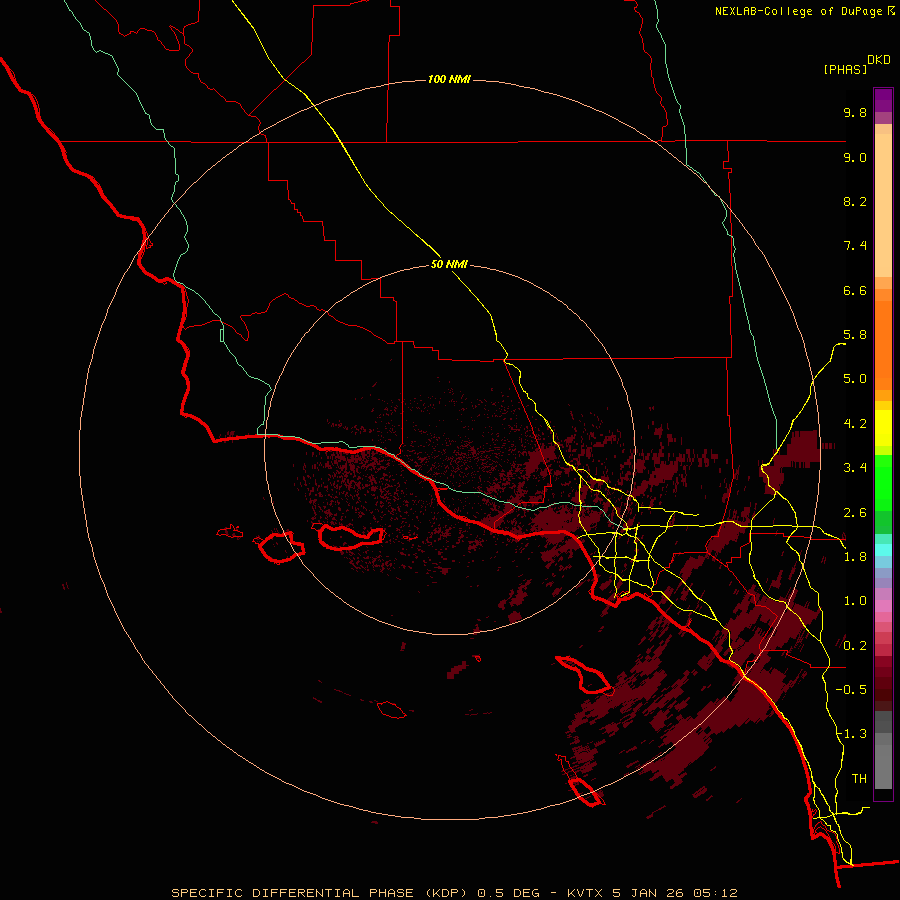
Task: Click the yellow segment of the color bar
Action: coord(883,428)
